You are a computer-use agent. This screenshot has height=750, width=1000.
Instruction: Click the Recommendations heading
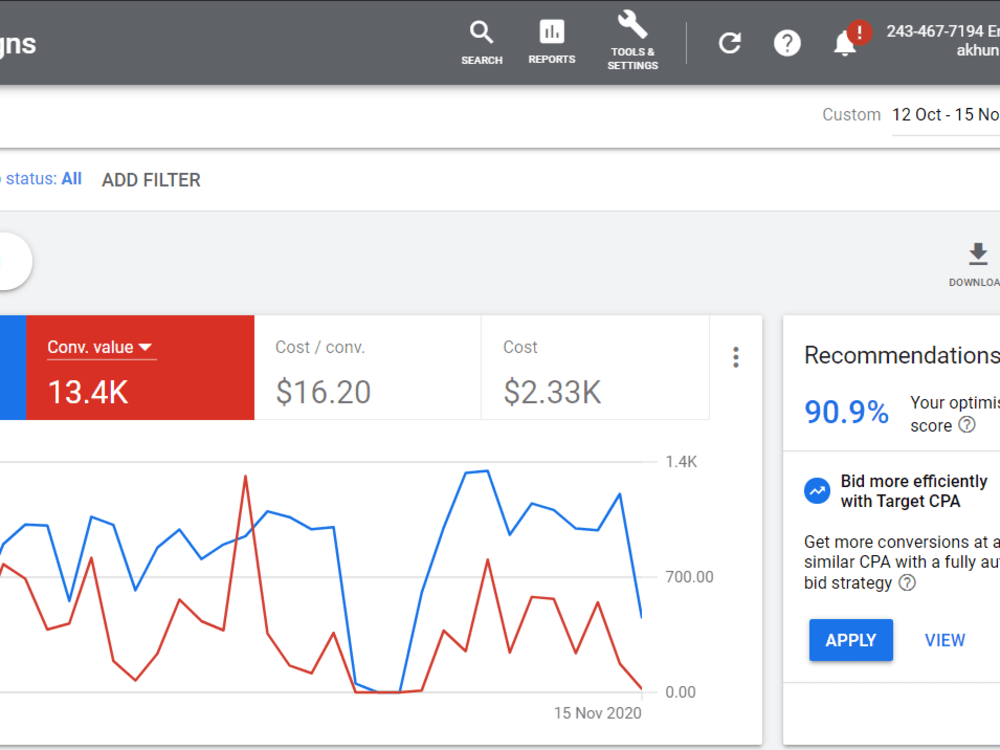[902, 355]
